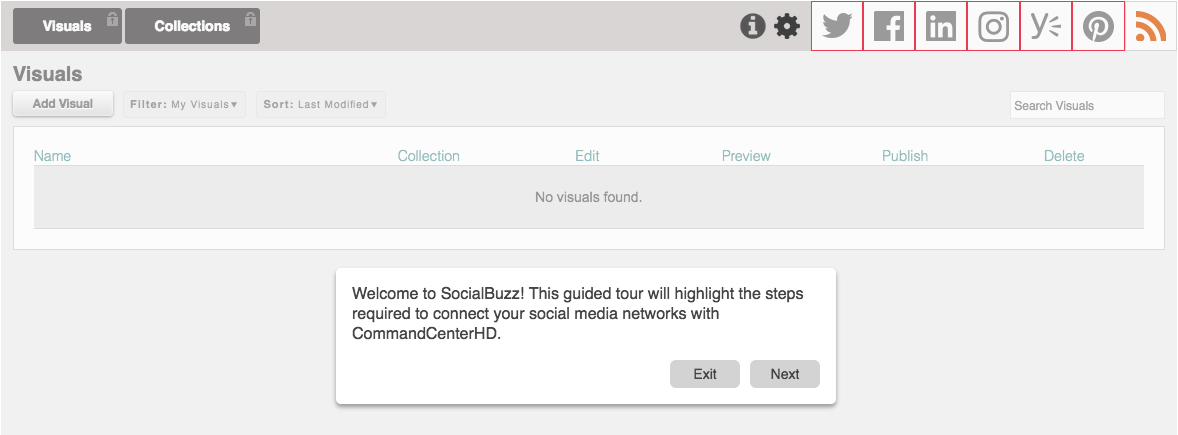Select the Facebook network icon

pos(889,26)
